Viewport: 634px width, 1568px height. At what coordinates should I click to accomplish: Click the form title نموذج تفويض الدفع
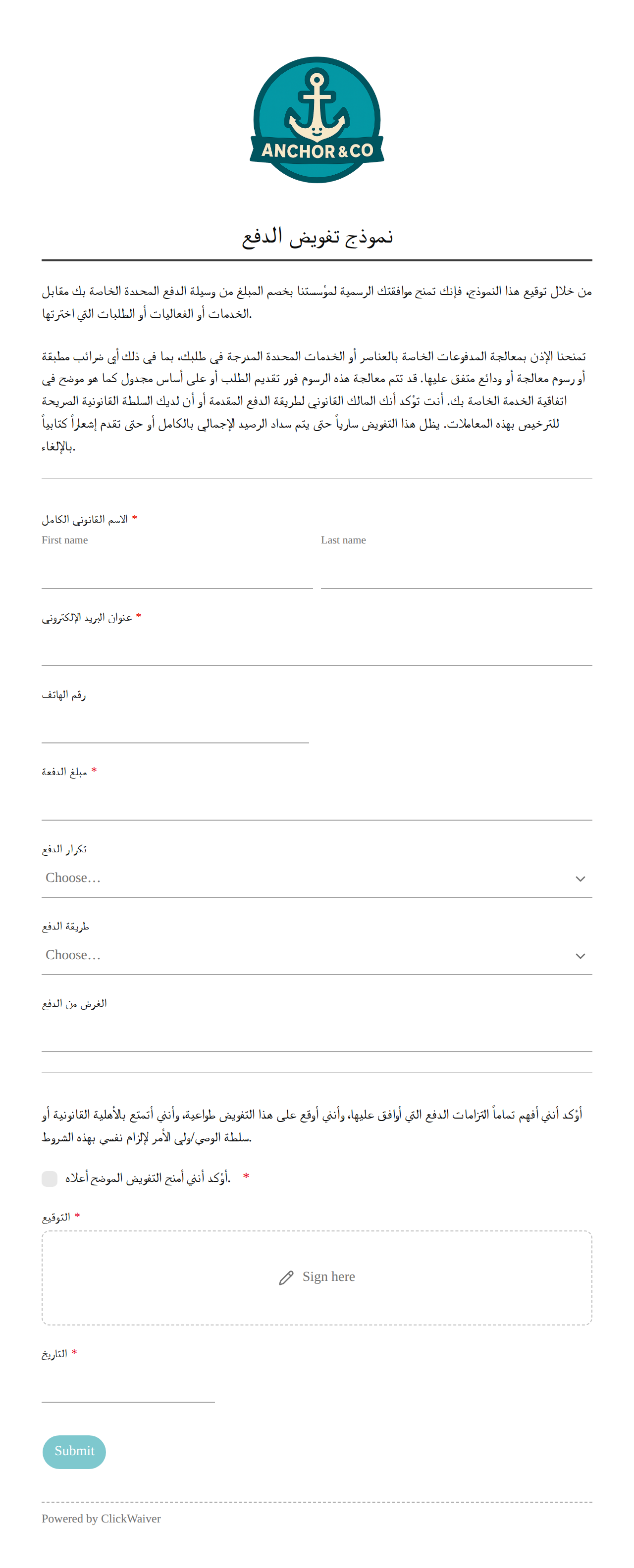[x=317, y=236]
